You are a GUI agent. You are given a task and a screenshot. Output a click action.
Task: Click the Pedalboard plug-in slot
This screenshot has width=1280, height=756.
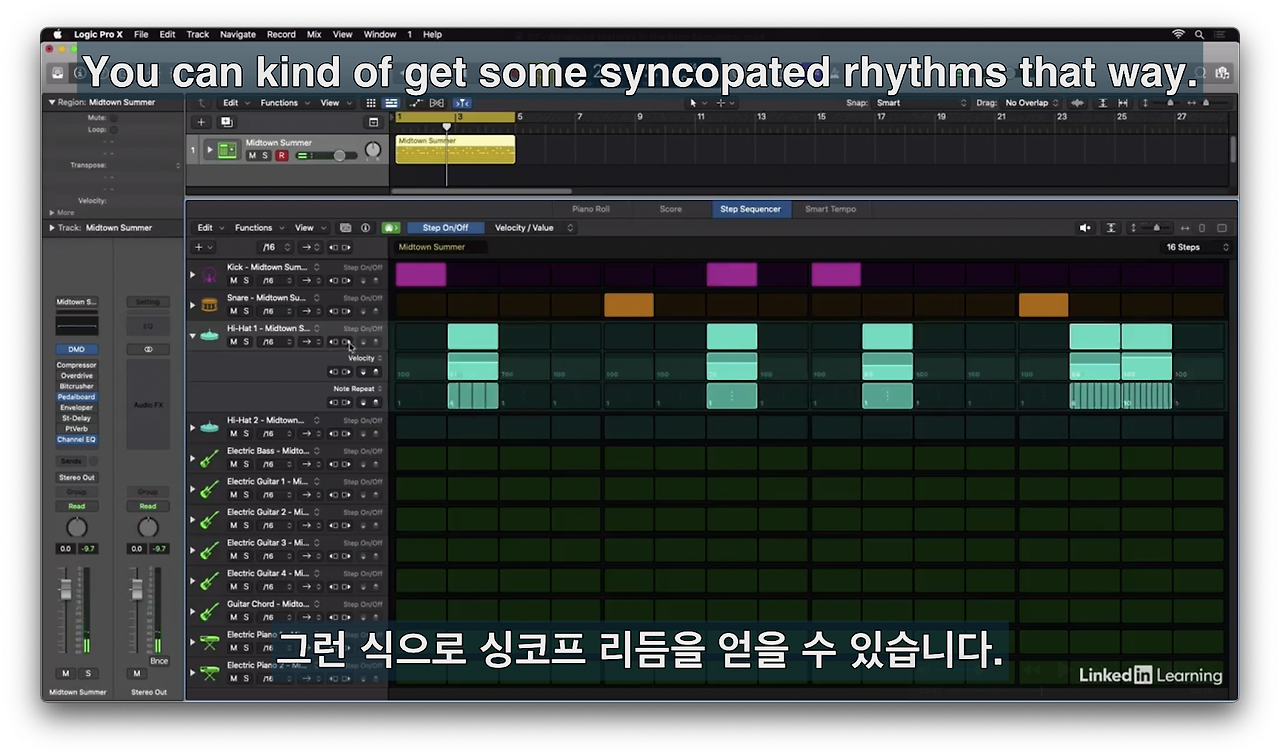click(x=76, y=397)
